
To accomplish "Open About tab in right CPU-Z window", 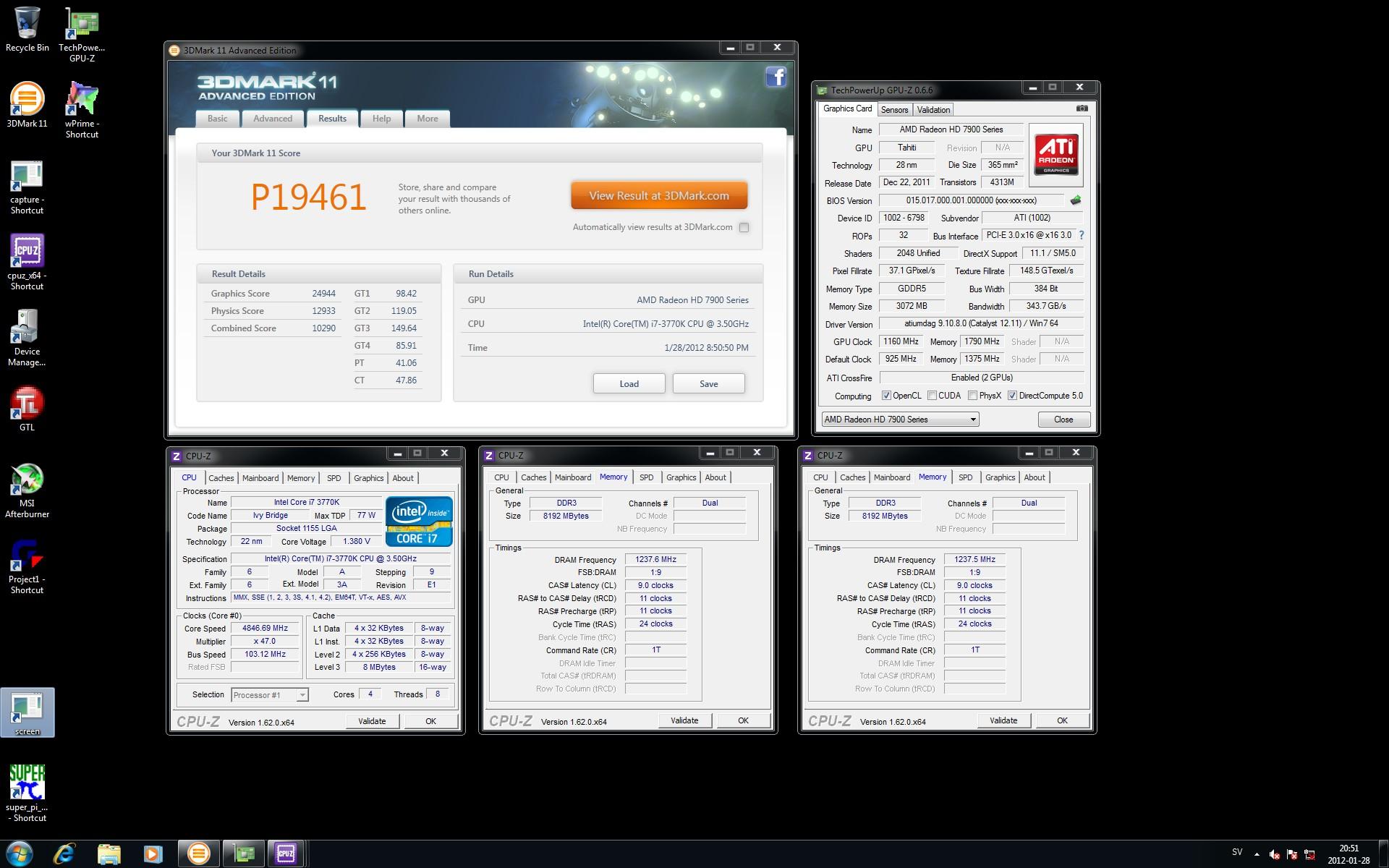I will pyautogui.click(x=1034, y=477).
